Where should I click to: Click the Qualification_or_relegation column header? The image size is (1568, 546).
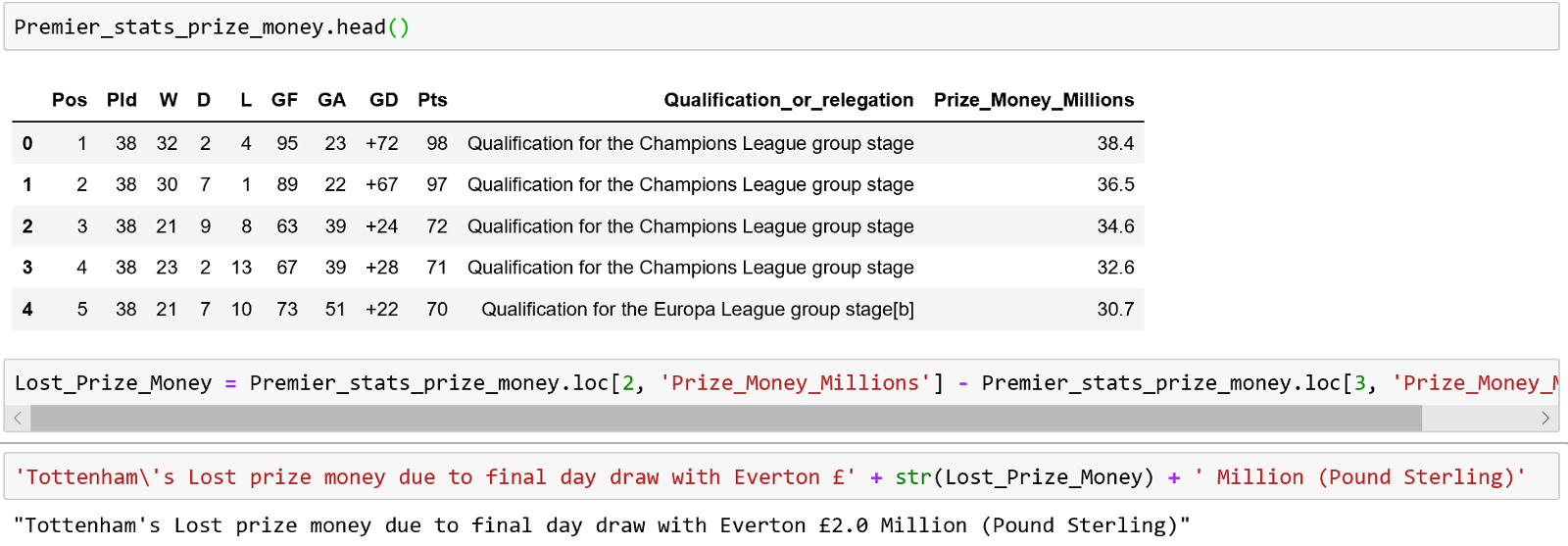pyautogui.click(x=788, y=100)
